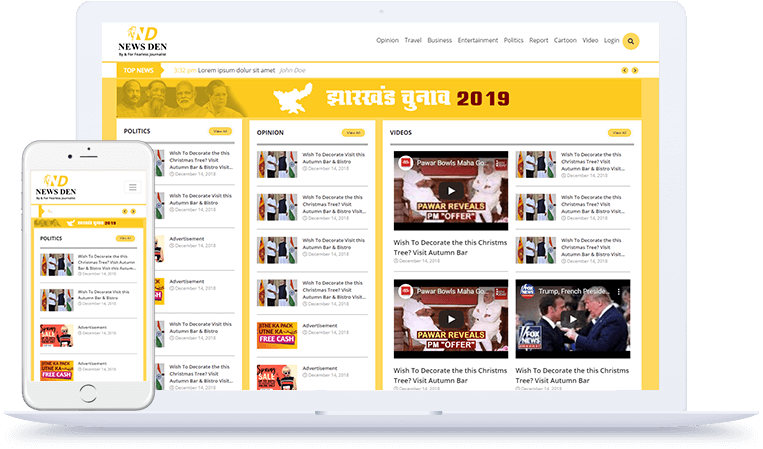Image resolution: width=763 pixels, height=449 pixels.
Task: Open the Cartoon menu item
Action: [565, 40]
